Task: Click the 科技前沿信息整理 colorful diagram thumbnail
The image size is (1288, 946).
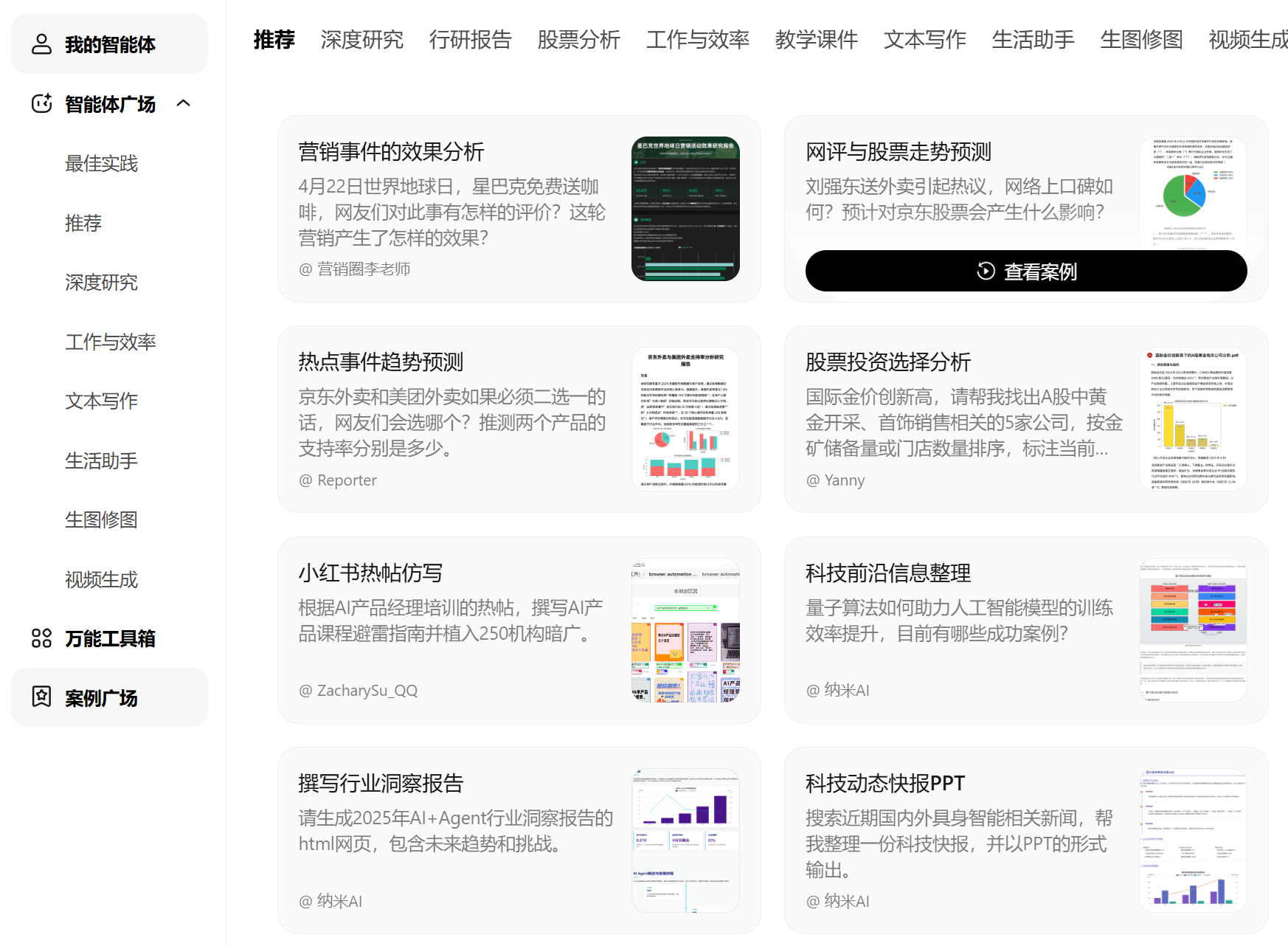Action: point(1193,630)
